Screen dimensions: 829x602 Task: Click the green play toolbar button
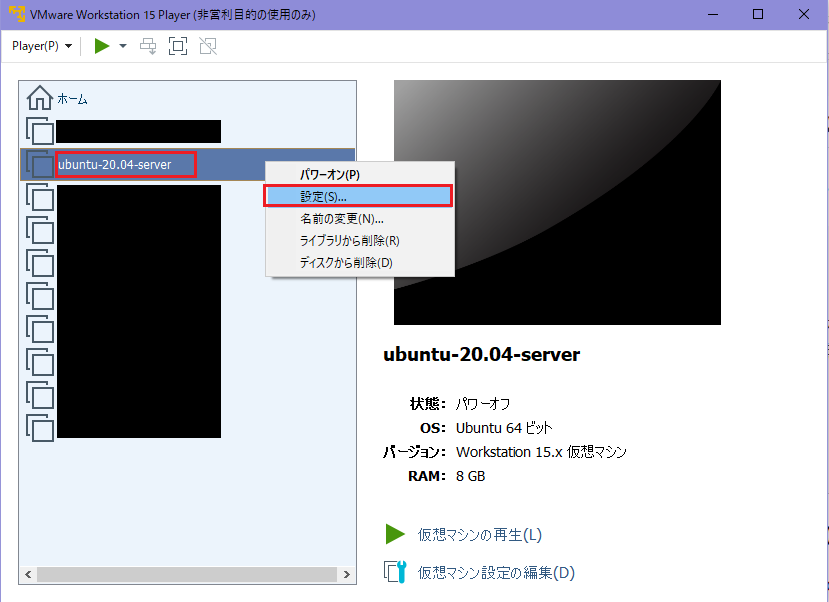[x=102, y=47]
